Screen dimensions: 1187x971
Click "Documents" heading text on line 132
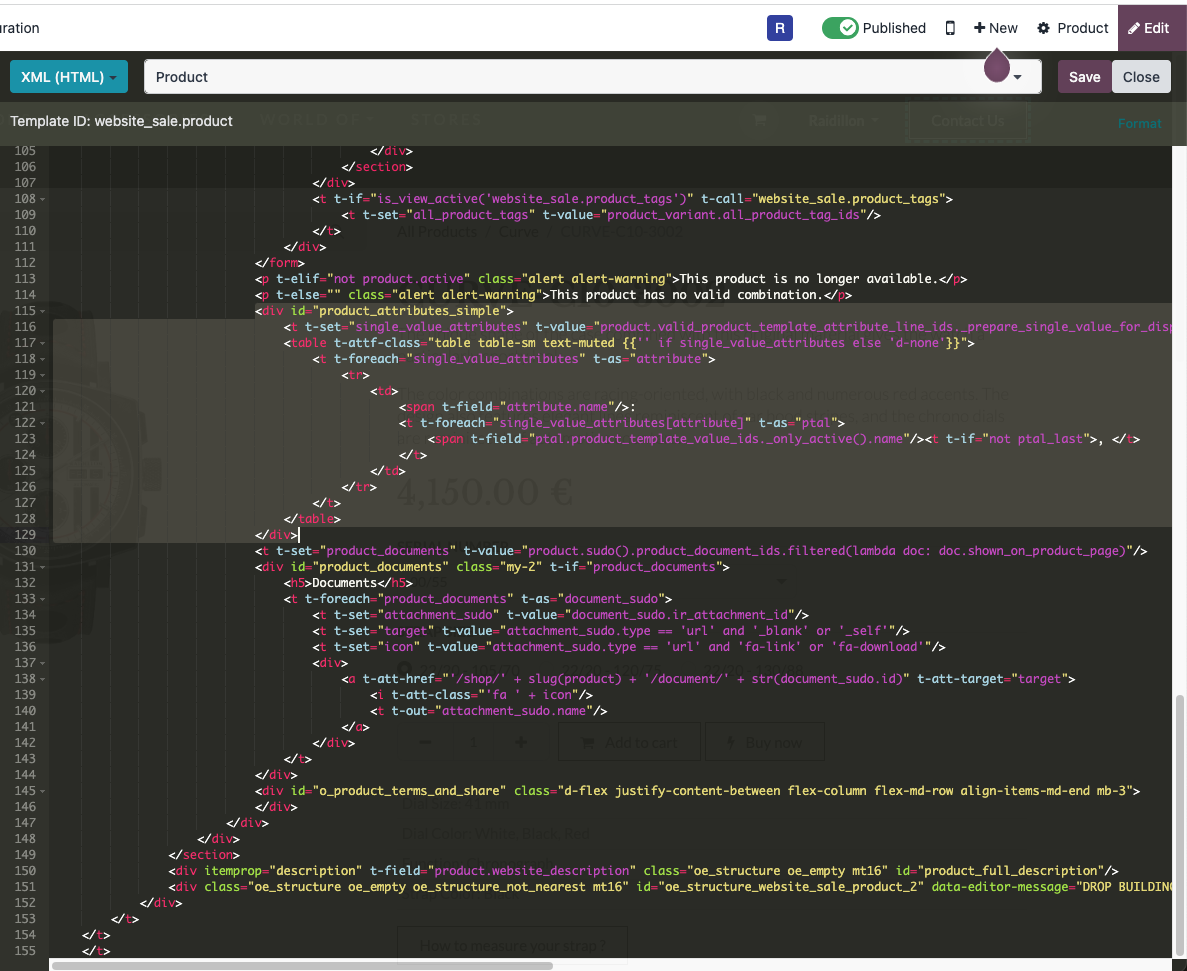344,583
